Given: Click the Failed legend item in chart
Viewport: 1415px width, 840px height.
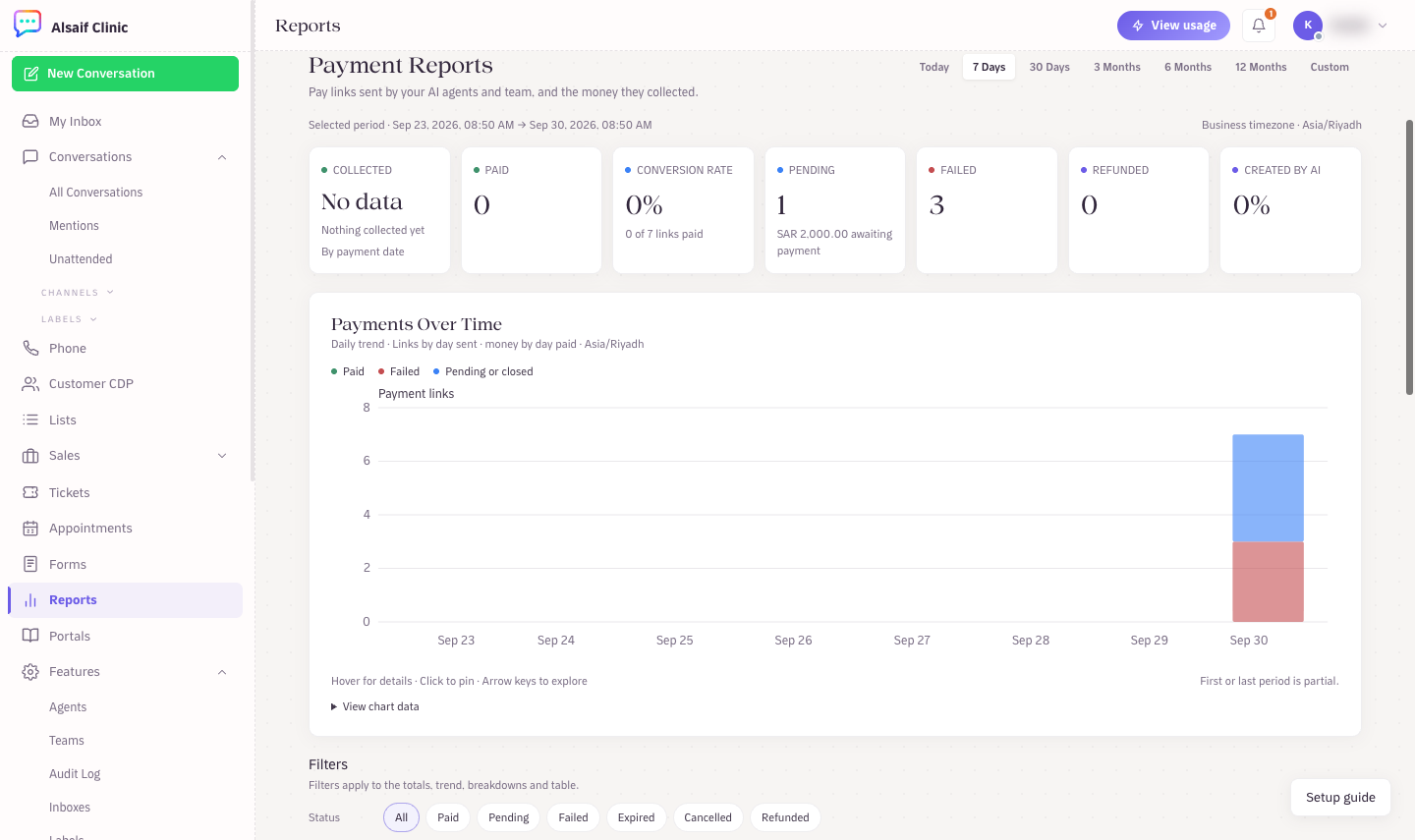Looking at the screenshot, I should (x=399, y=371).
